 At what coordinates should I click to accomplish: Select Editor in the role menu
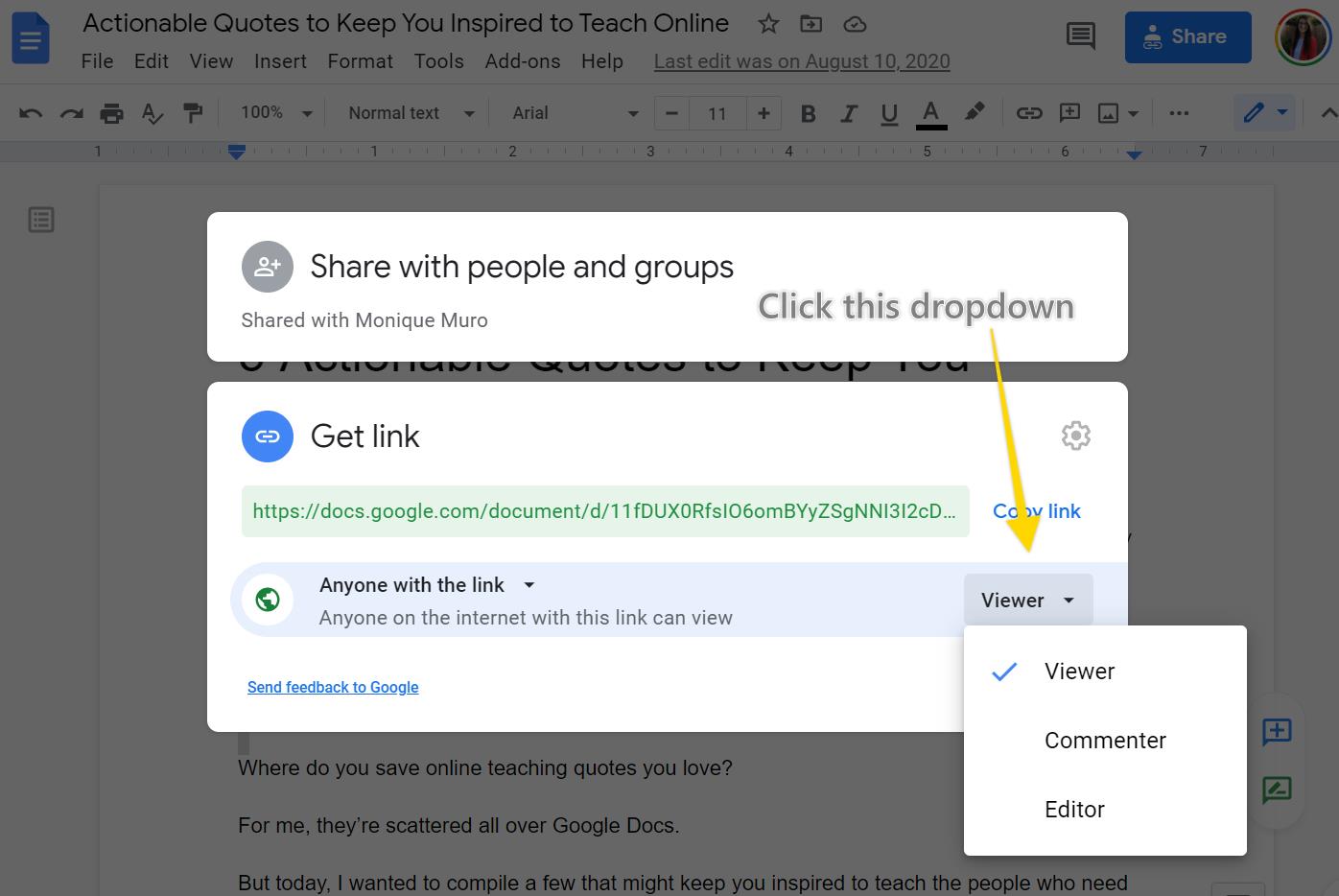point(1105,810)
